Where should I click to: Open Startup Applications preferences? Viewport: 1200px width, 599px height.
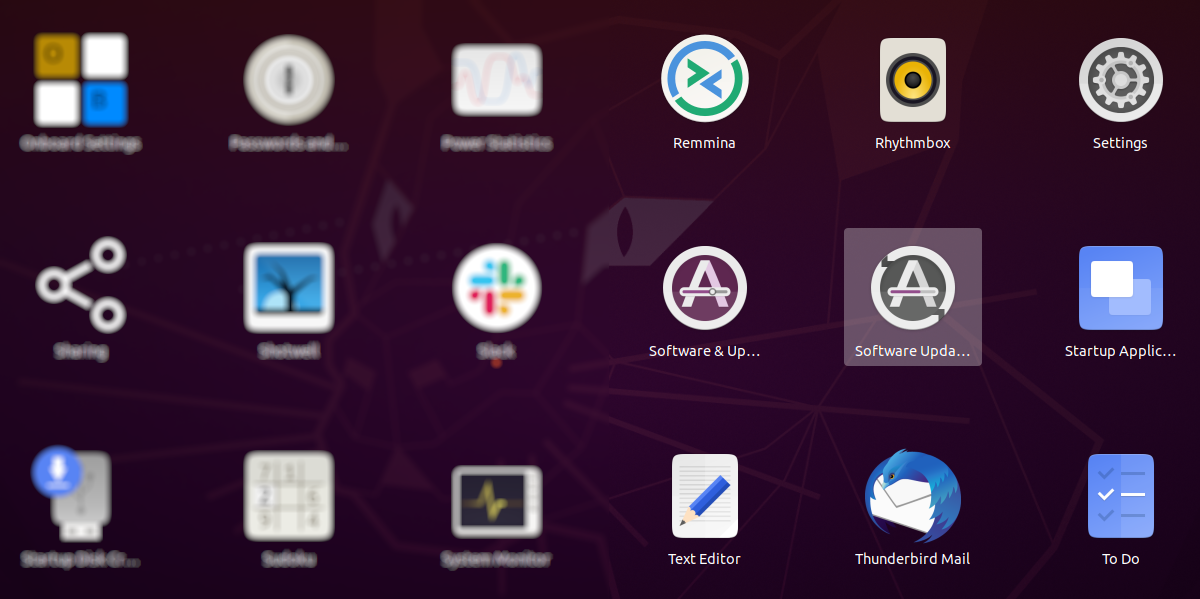[x=1120, y=287]
